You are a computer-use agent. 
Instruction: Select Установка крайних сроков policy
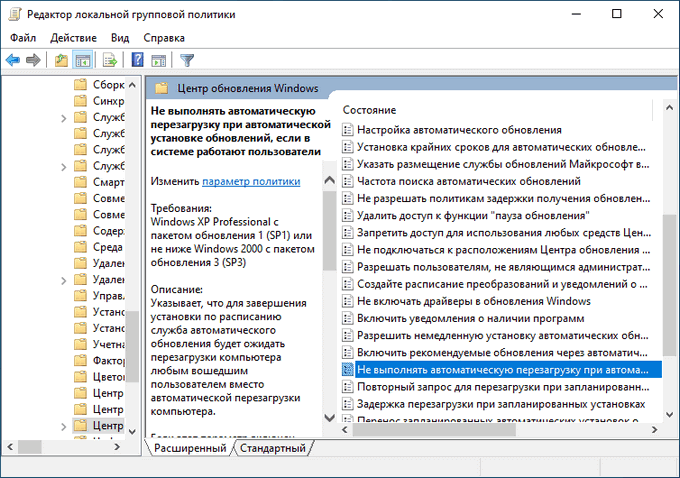(x=501, y=147)
